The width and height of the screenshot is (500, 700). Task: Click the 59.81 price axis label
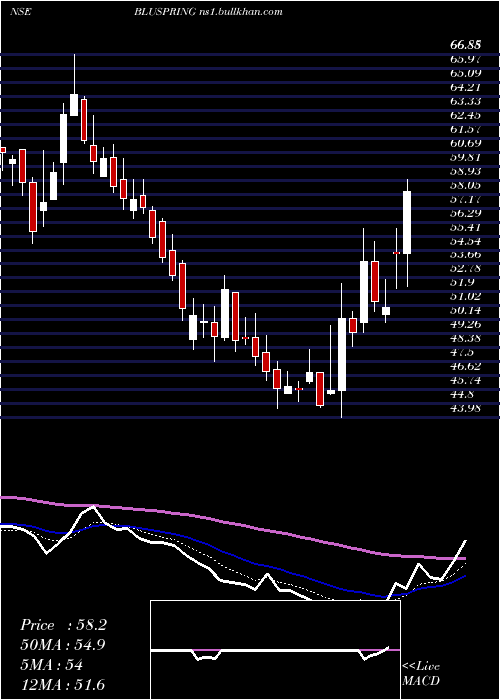click(466, 157)
